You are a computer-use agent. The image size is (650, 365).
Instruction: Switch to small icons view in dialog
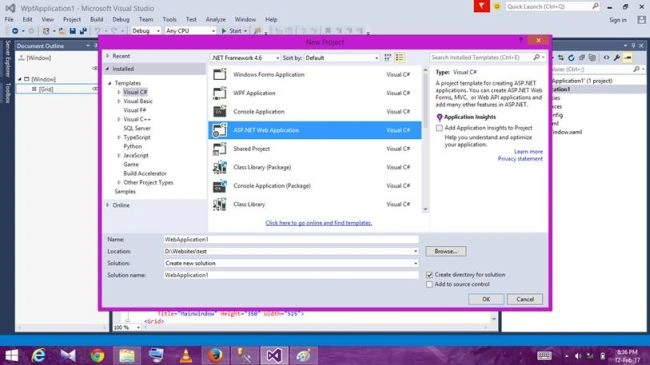coord(388,58)
